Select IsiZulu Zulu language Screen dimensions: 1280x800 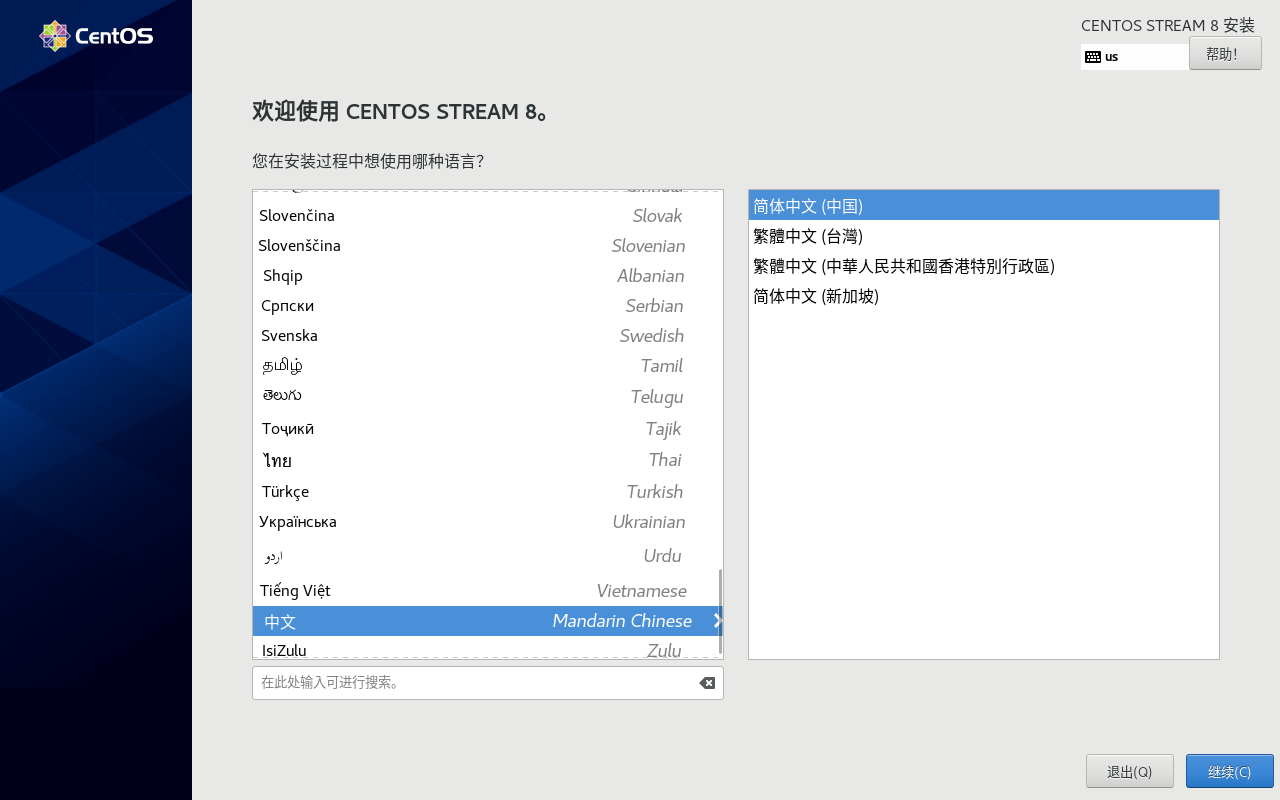487,648
